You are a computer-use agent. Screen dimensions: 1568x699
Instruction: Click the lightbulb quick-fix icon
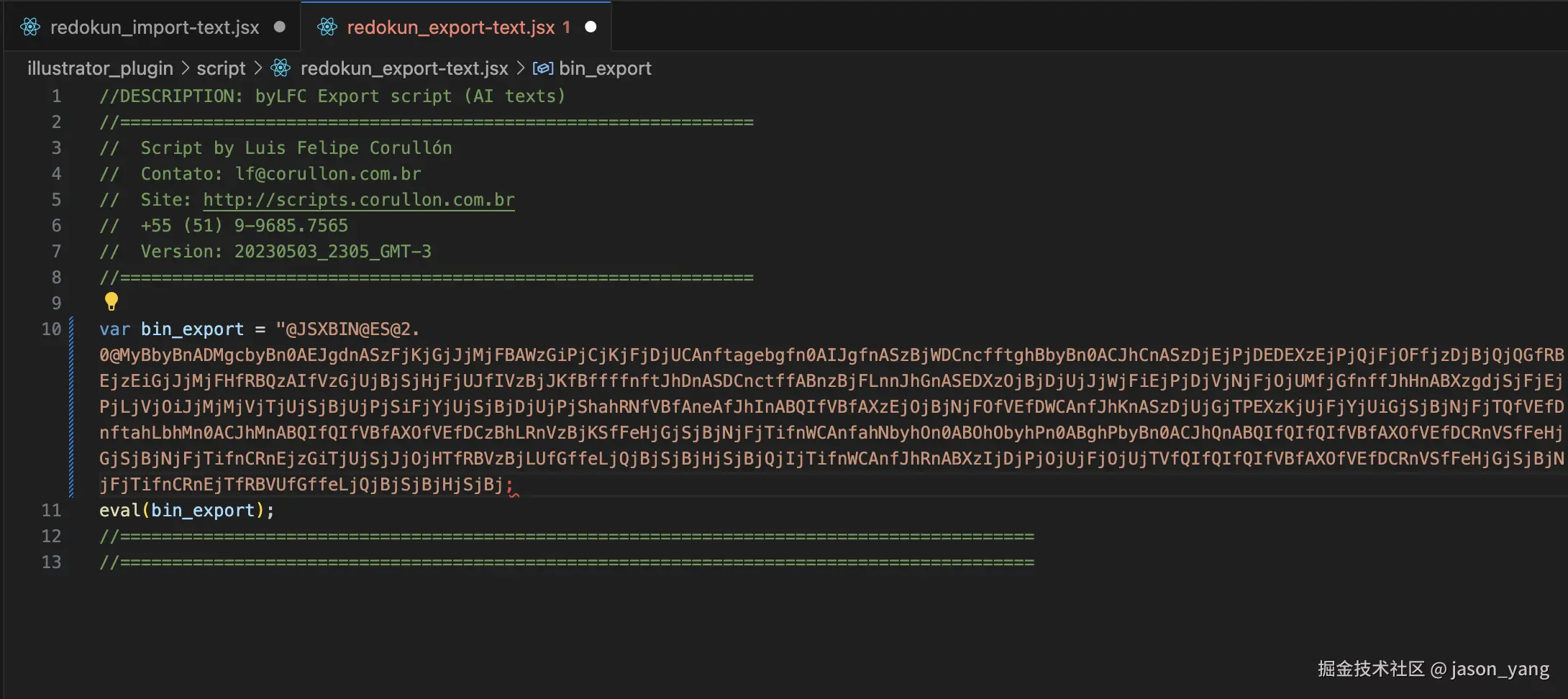tap(111, 301)
